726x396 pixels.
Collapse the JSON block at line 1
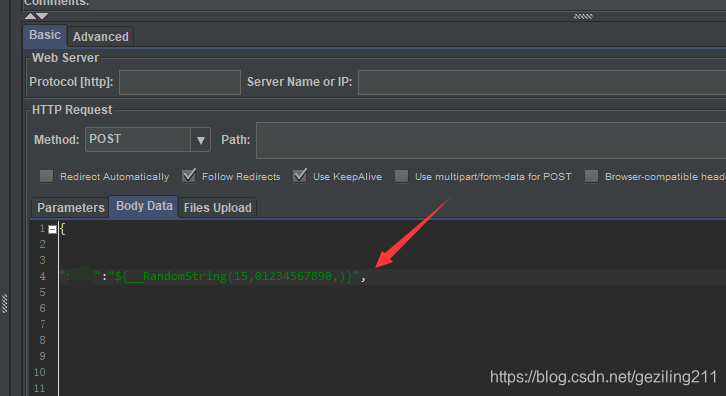52,229
